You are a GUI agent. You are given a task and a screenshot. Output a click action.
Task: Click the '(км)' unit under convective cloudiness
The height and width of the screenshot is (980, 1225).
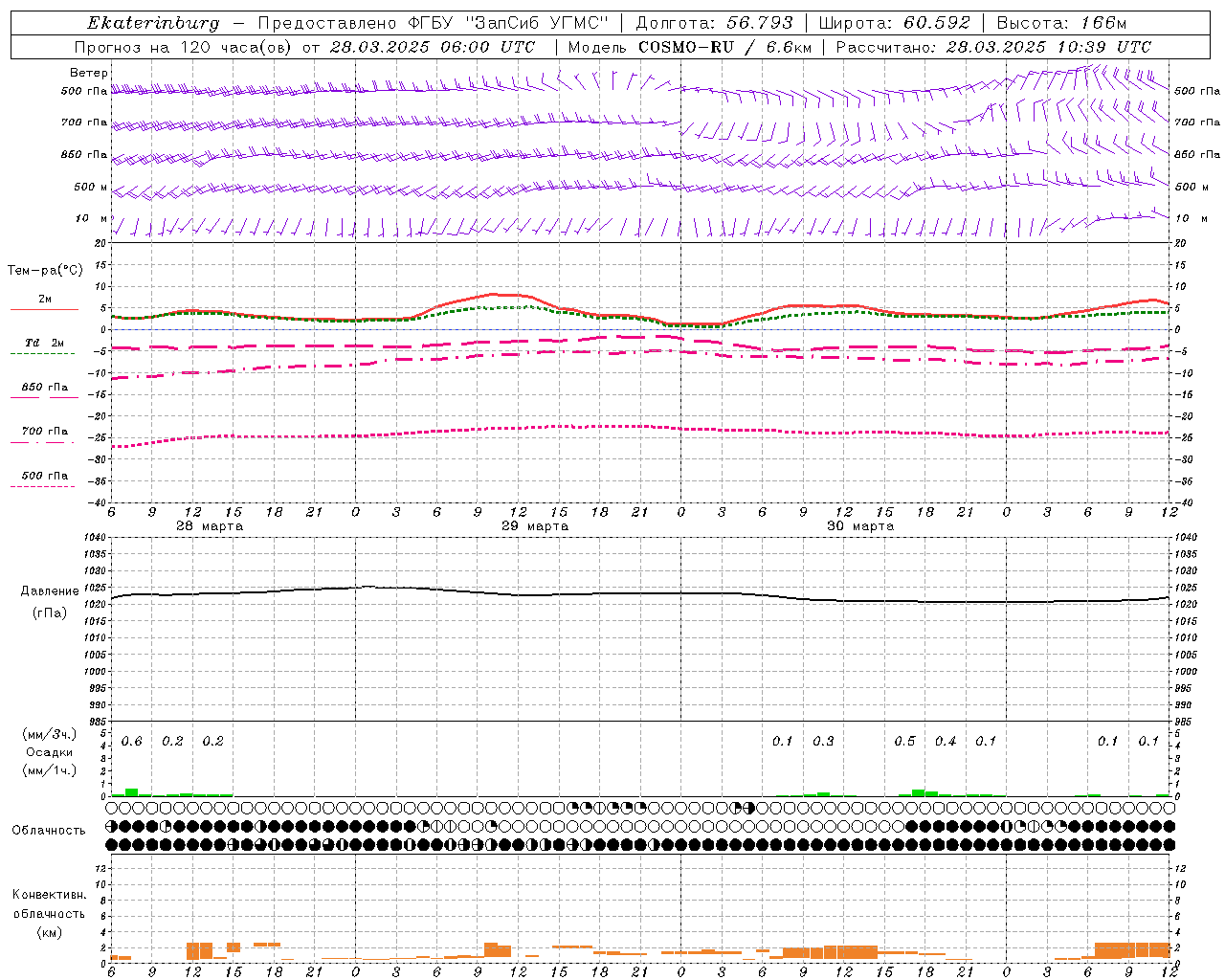coord(49,932)
